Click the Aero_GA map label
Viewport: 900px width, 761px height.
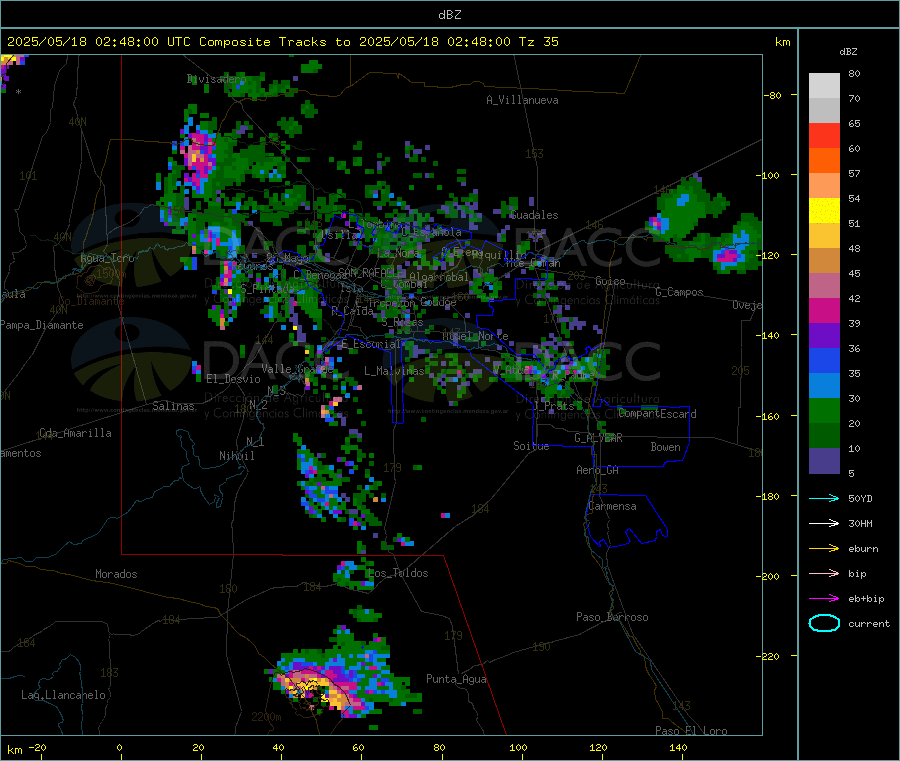coord(597,470)
